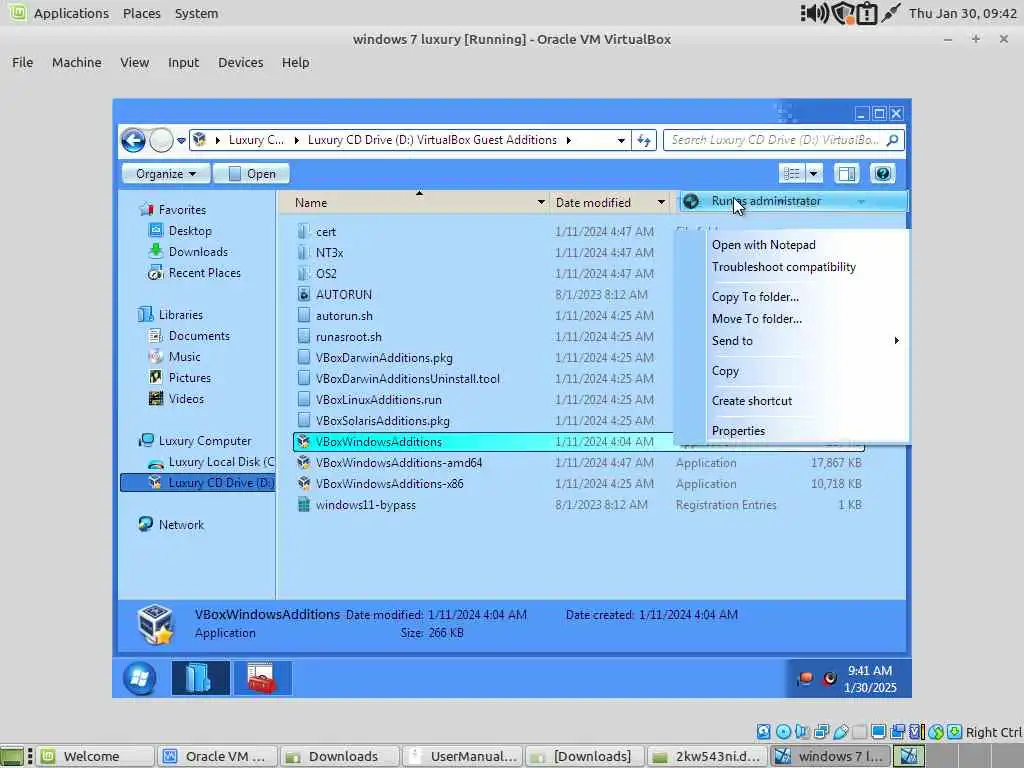Image resolution: width=1024 pixels, height=768 pixels.
Task: Select VBoxDarwinAdditions.pkg file
Action: pyautogui.click(x=384, y=358)
